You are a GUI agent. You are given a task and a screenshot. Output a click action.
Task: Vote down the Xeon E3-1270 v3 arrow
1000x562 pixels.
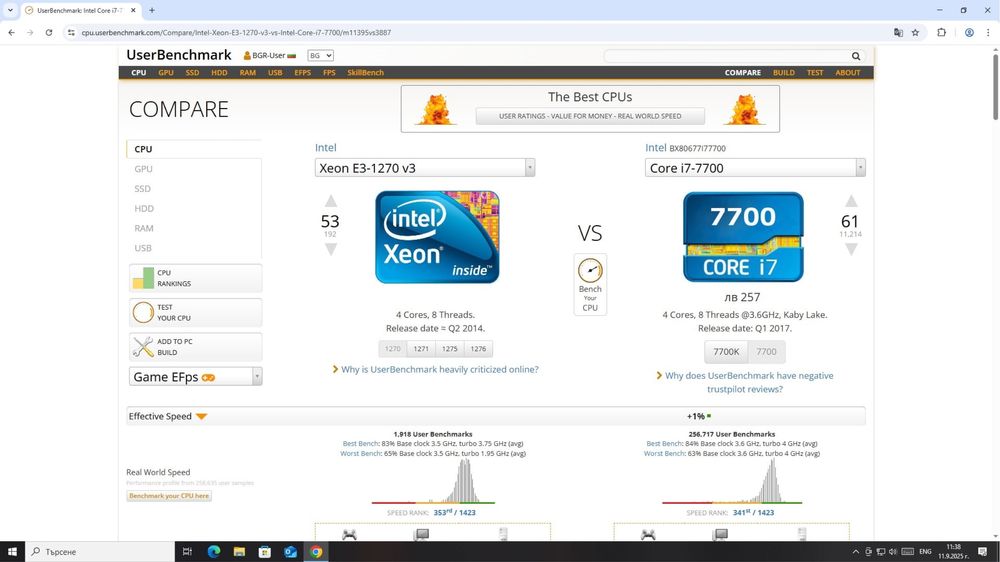pos(330,249)
